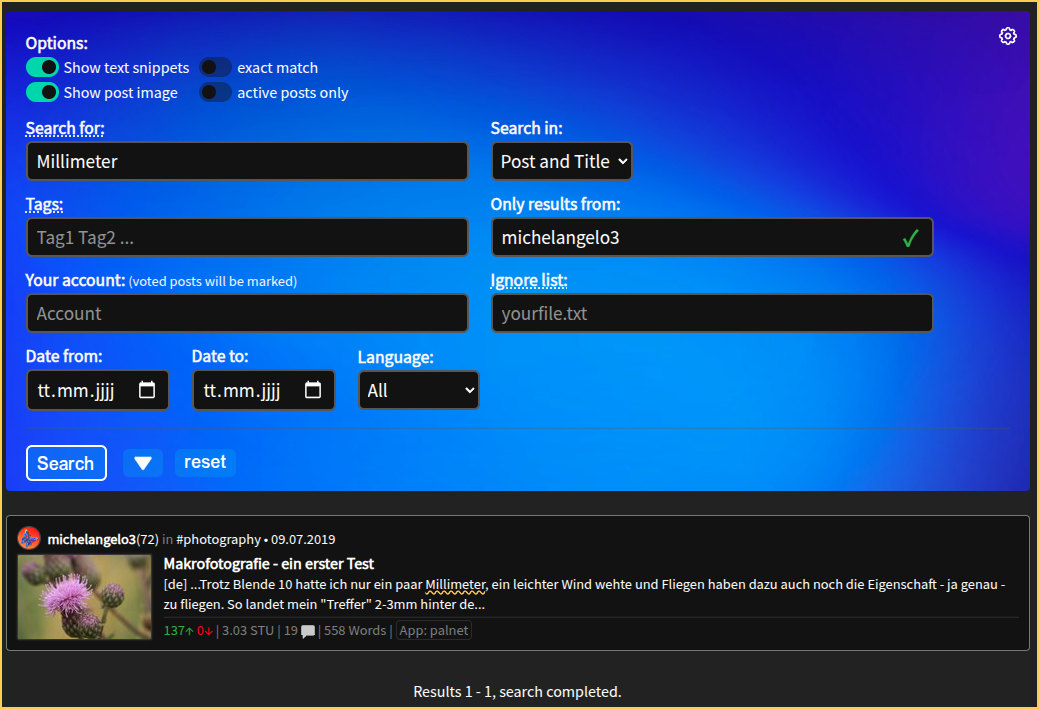This screenshot has width=1039, height=709.
Task: Focus the Ignore list input field
Action: (x=712, y=313)
